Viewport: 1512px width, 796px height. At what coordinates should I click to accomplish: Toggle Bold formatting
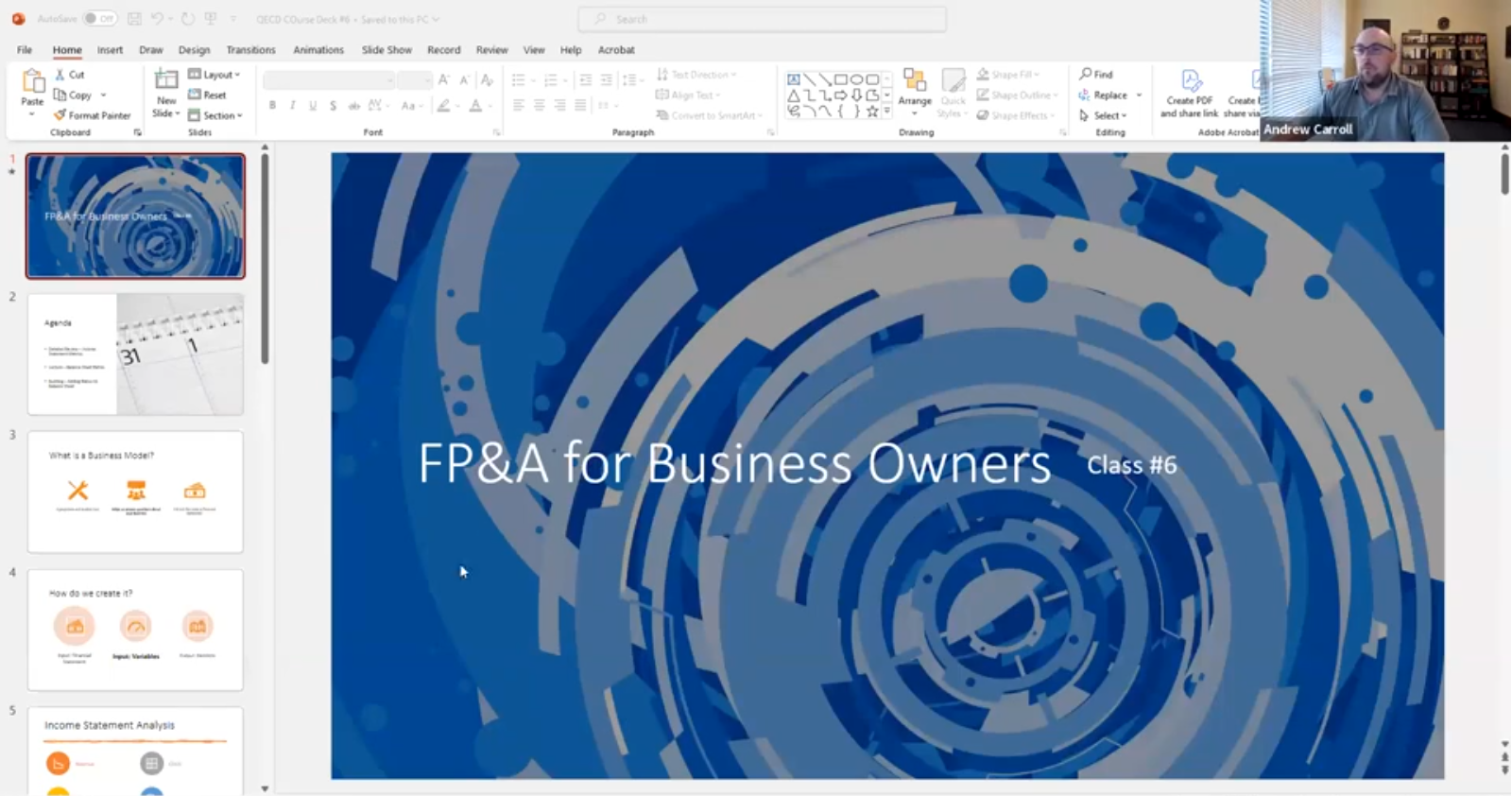click(x=272, y=106)
